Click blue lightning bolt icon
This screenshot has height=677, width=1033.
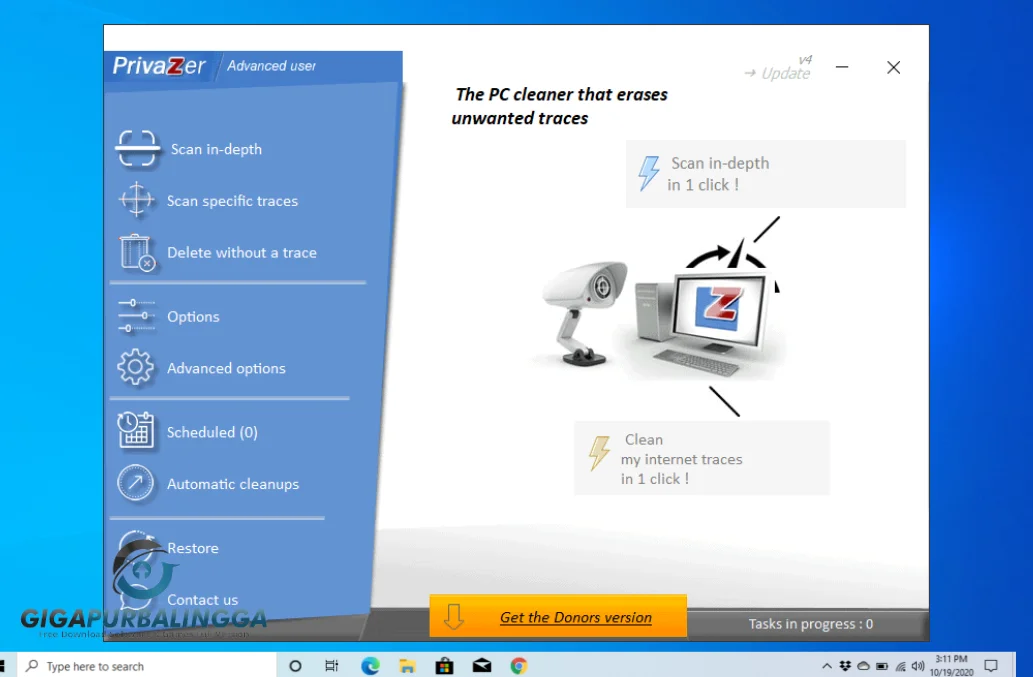coord(648,173)
